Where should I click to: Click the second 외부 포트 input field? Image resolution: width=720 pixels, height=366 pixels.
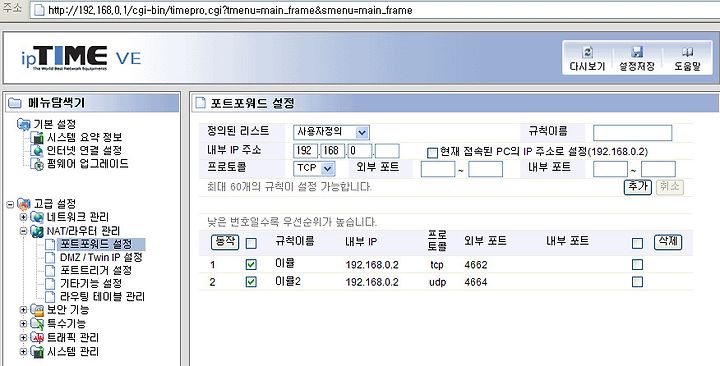click(485, 169)
